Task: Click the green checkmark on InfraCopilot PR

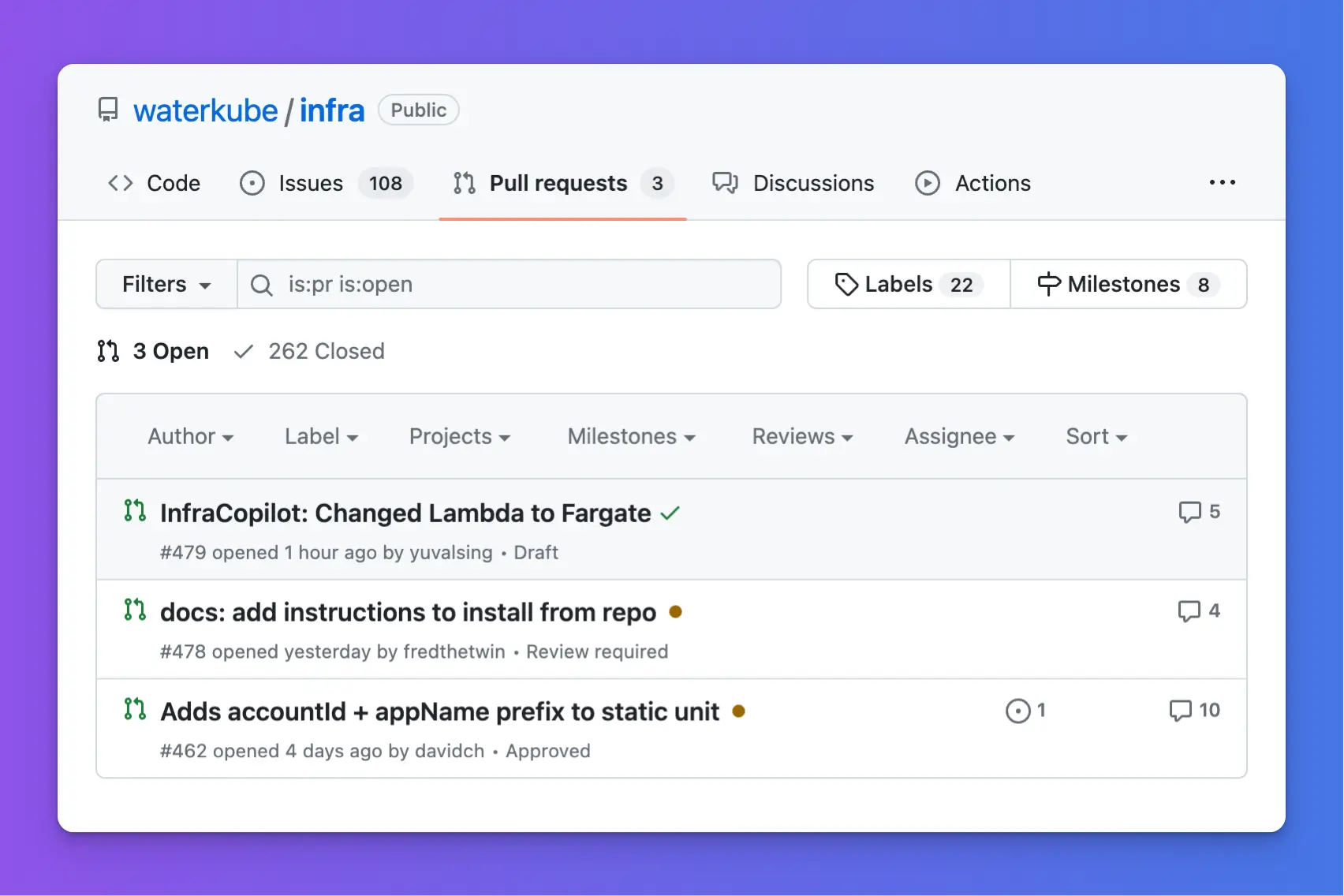Action: click(670, 513)
